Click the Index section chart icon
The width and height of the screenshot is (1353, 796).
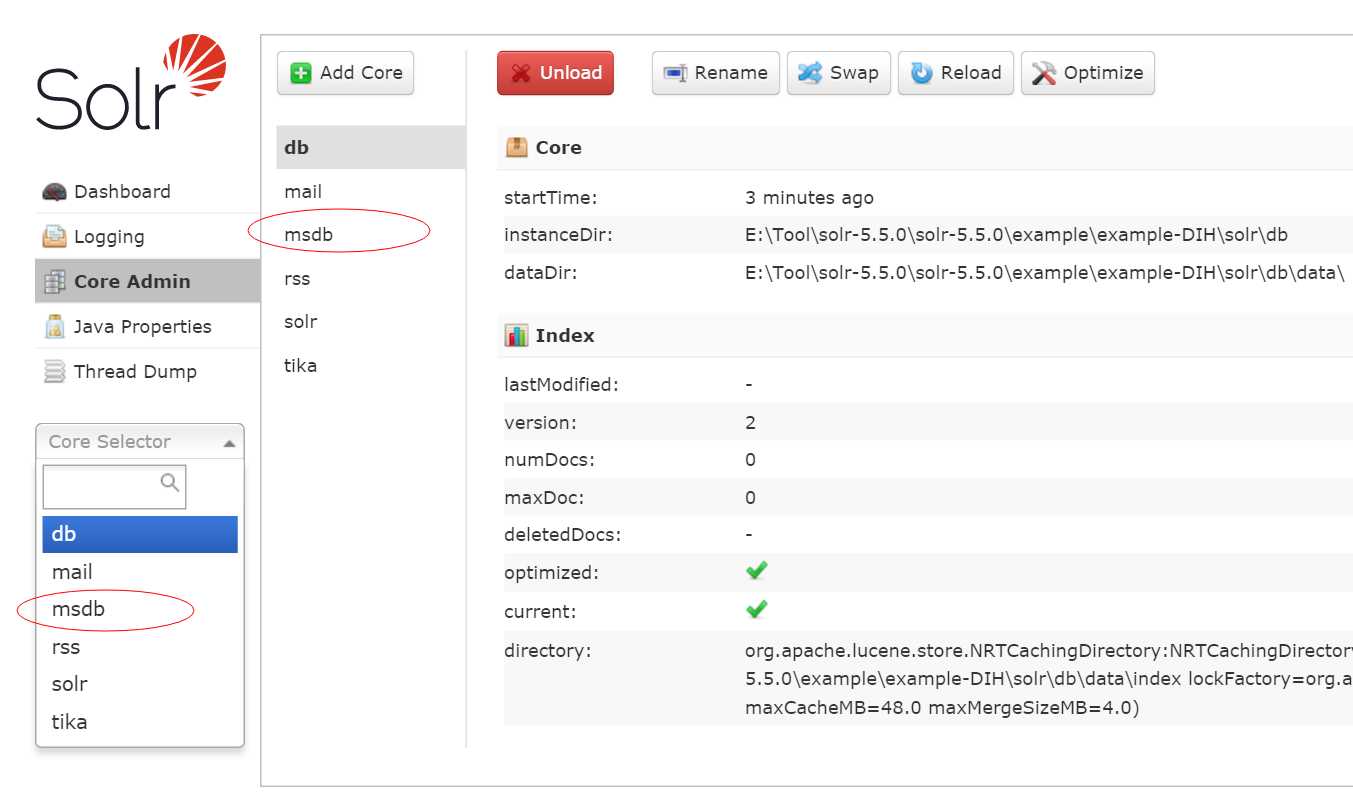tap(516, 335)
